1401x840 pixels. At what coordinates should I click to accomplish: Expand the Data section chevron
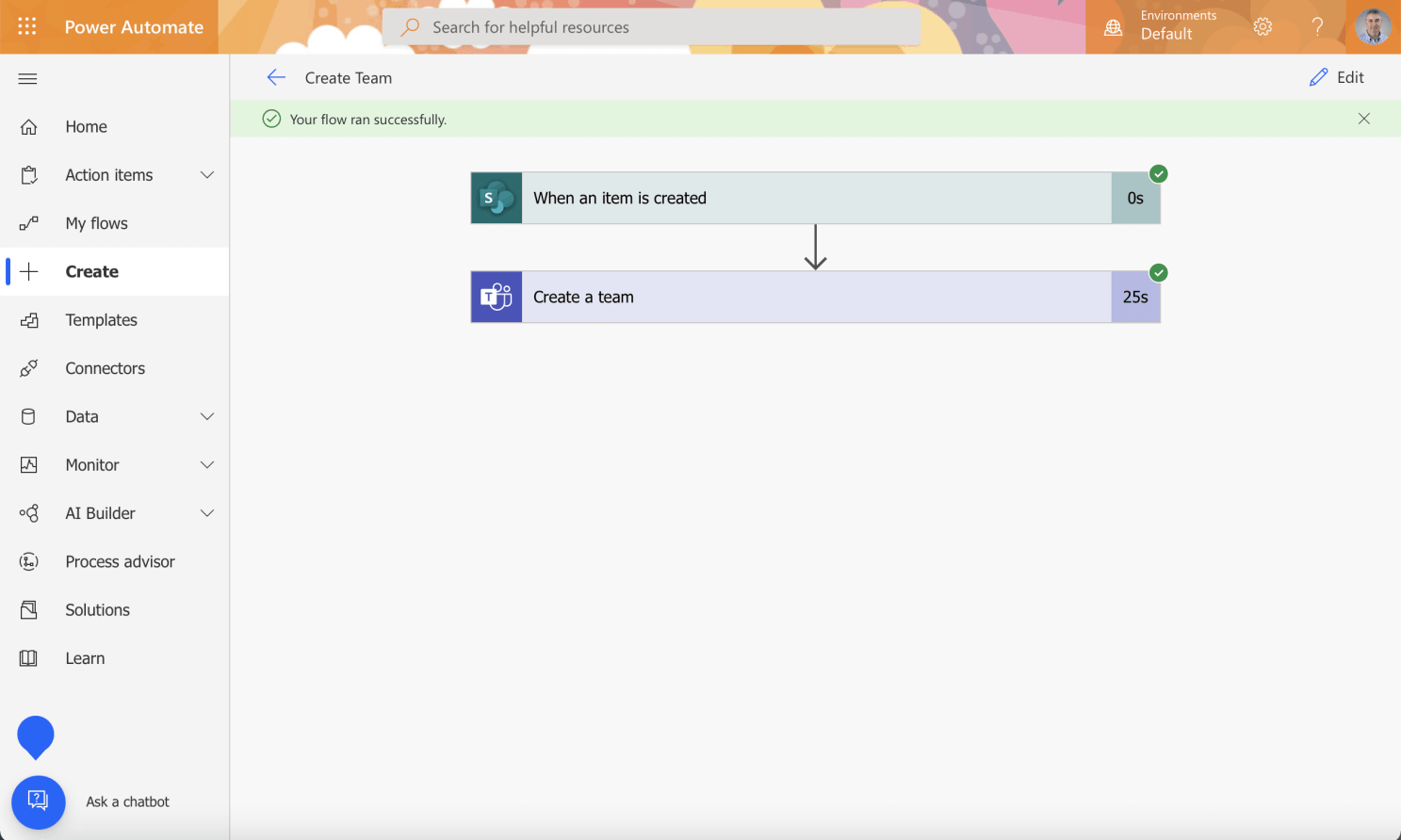pyautogui.click(x=207, y=416)
